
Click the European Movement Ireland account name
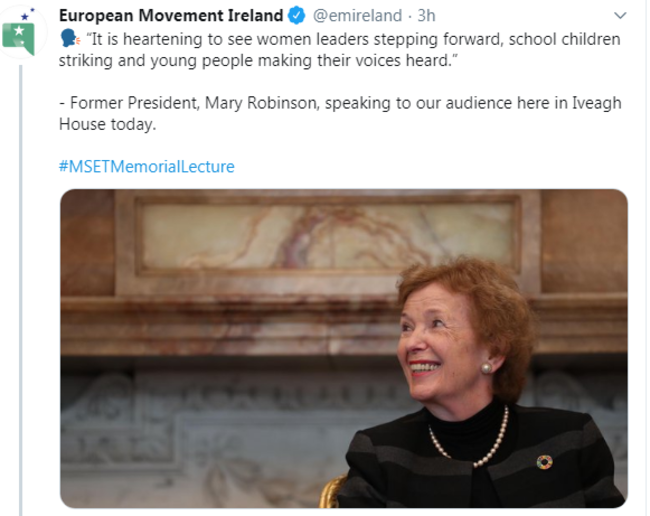pos(171,16)
